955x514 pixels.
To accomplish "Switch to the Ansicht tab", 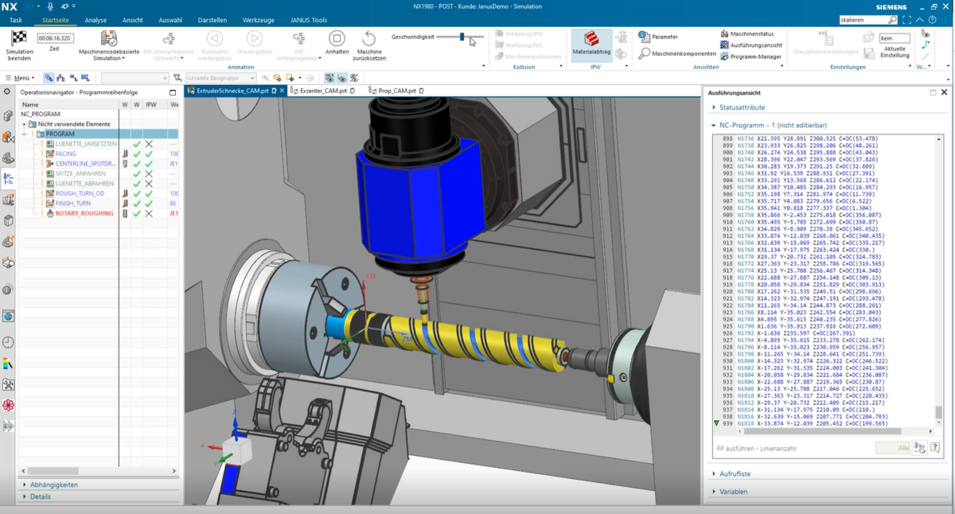I will click(132, 20).
